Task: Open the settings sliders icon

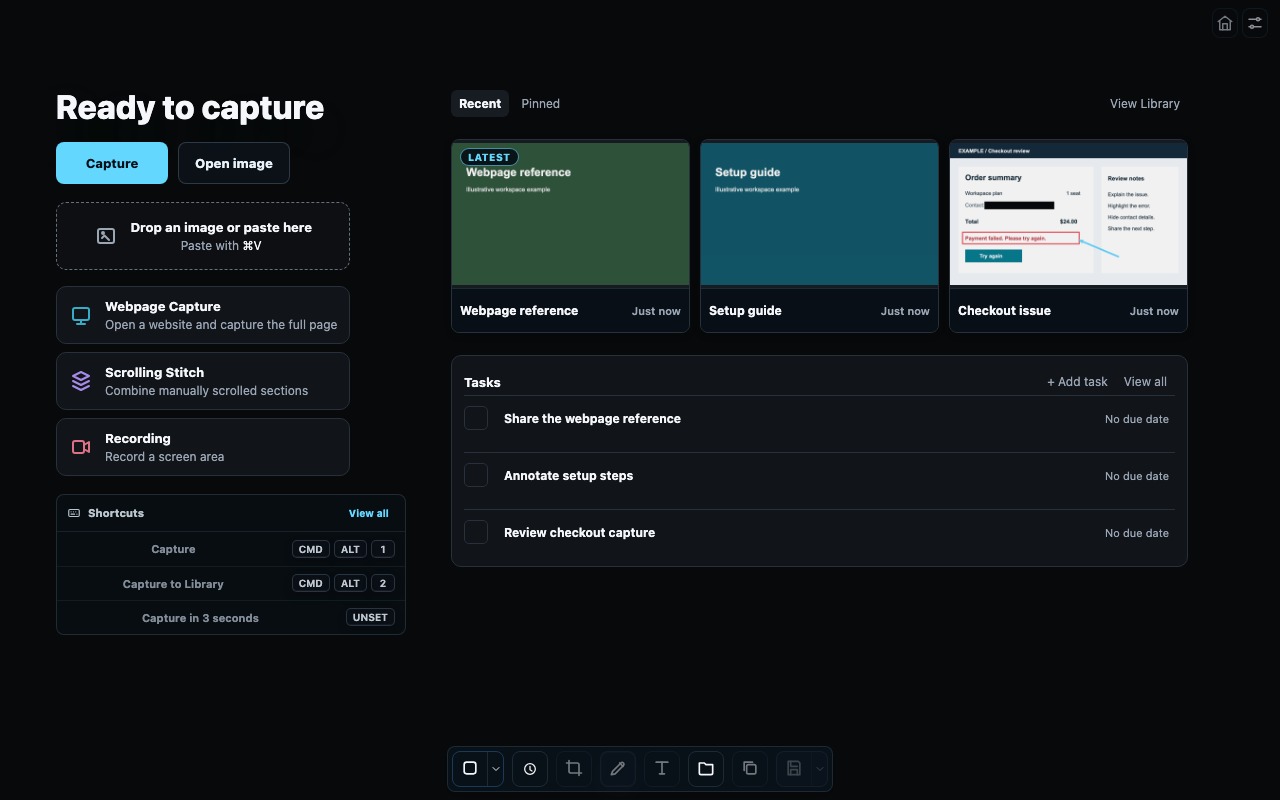Action: [x=1255, y=23]
